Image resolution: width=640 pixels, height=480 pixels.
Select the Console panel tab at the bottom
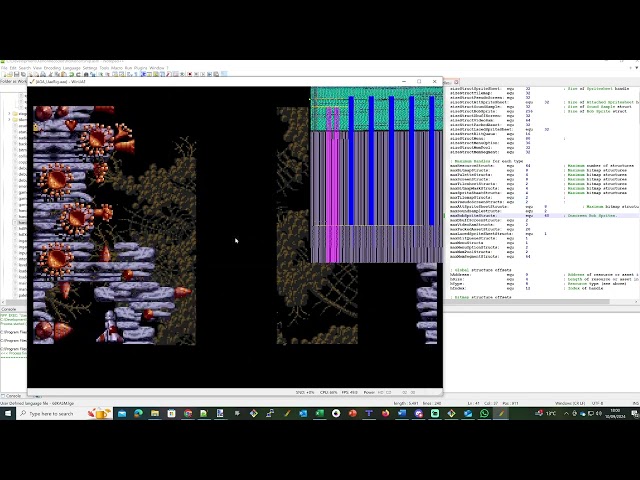(11, 396)
